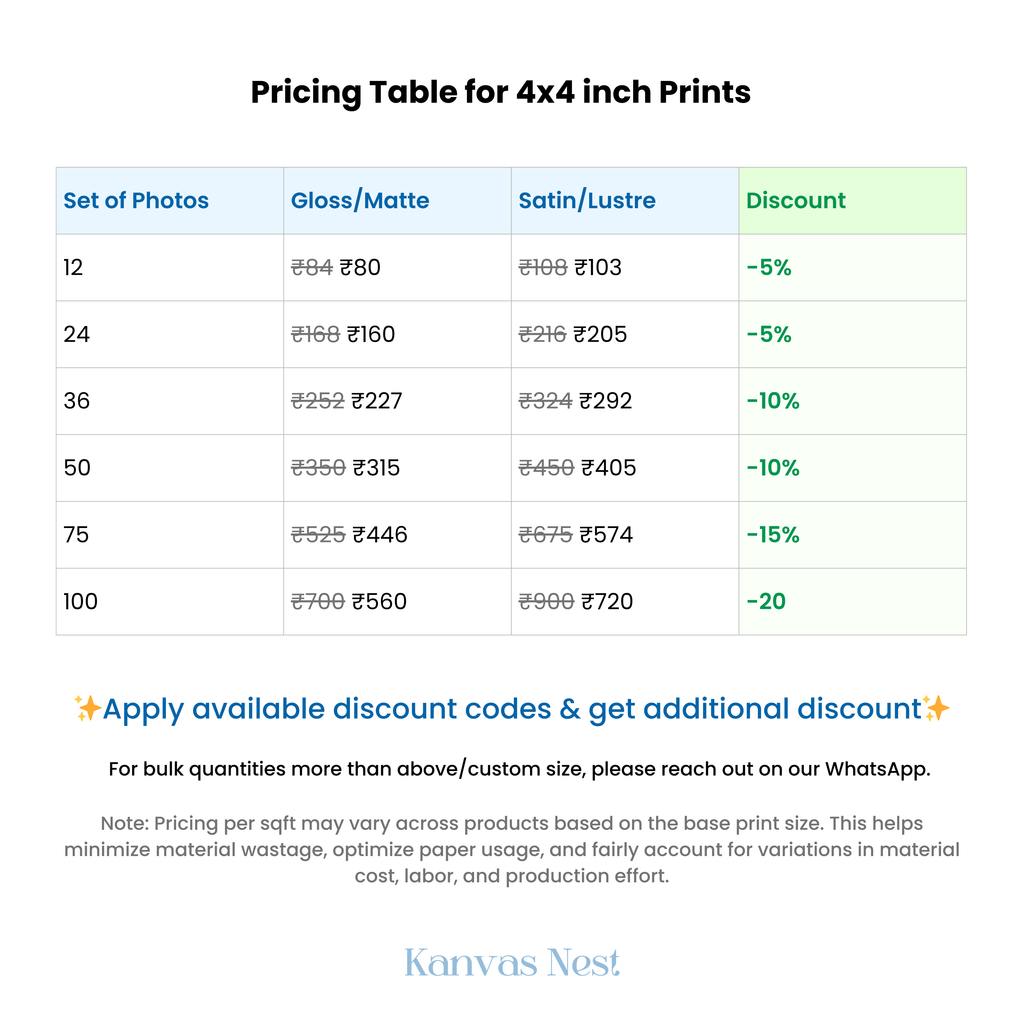This screenshot has height=1024, width=1024.
Task: Select the 100 photos set cell
Action: (x=81, y=602)
